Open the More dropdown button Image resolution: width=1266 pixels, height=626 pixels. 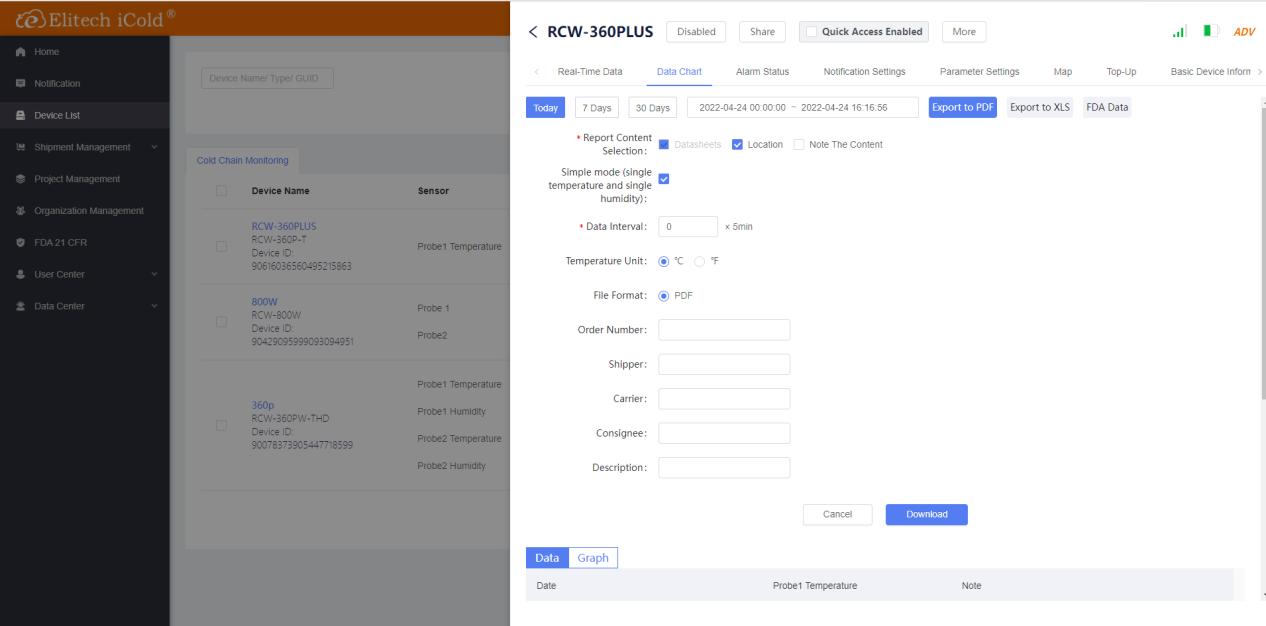point(964,32)
